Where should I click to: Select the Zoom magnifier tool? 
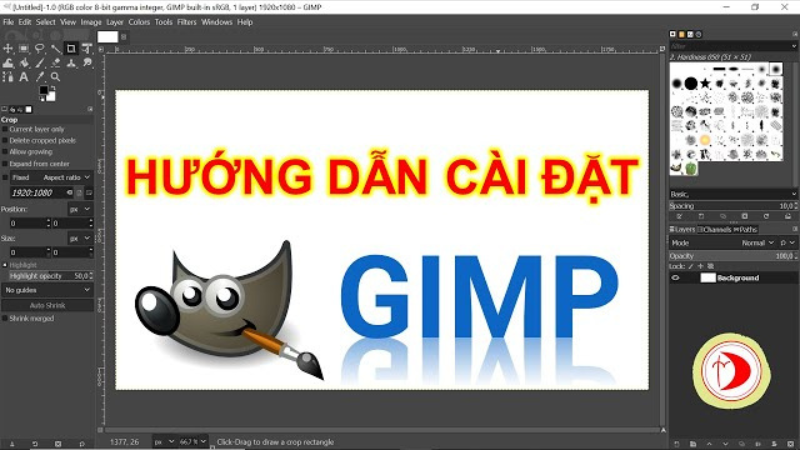point(56,76)
